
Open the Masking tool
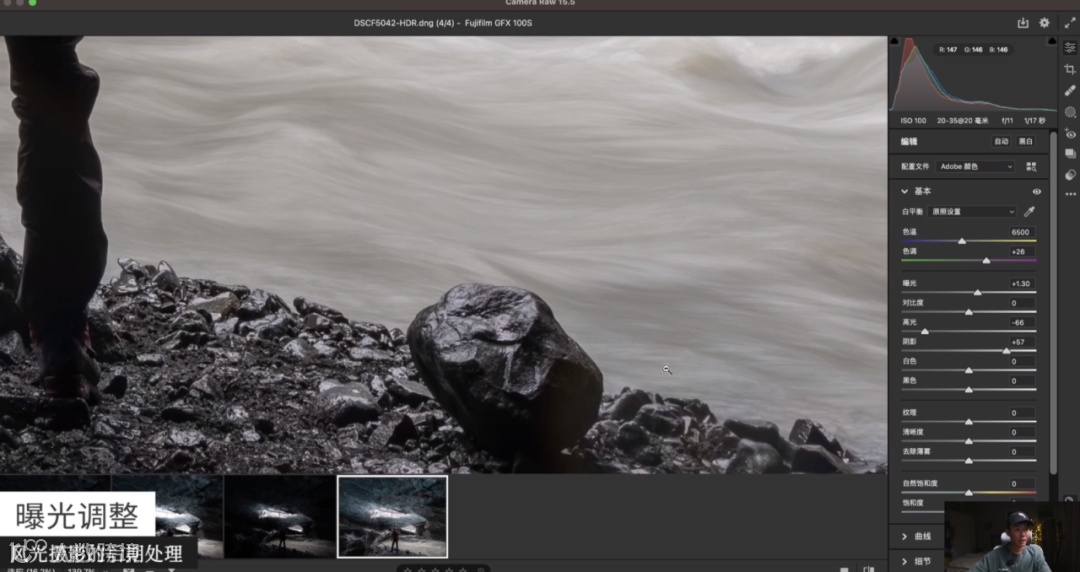coord(1070,112)
